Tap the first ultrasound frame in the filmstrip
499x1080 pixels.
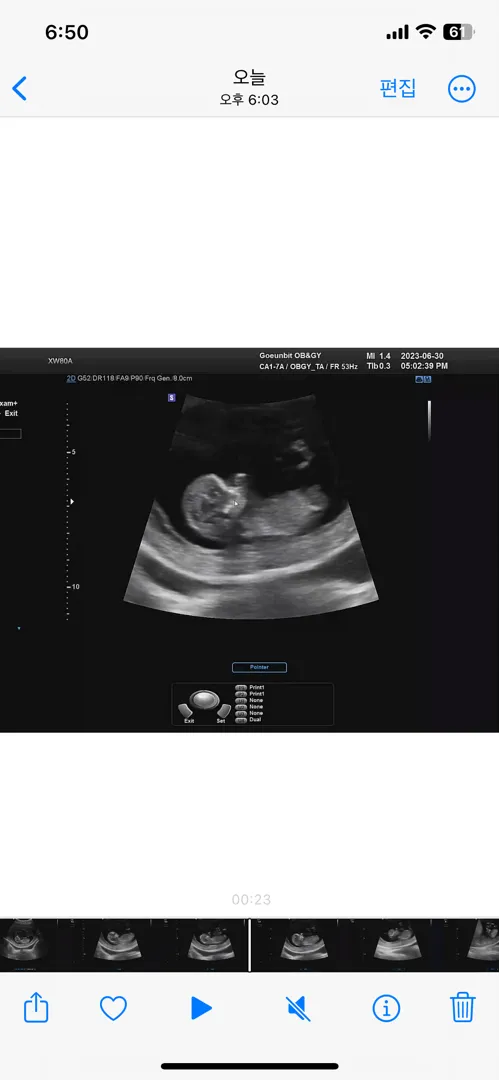point(28,945)
